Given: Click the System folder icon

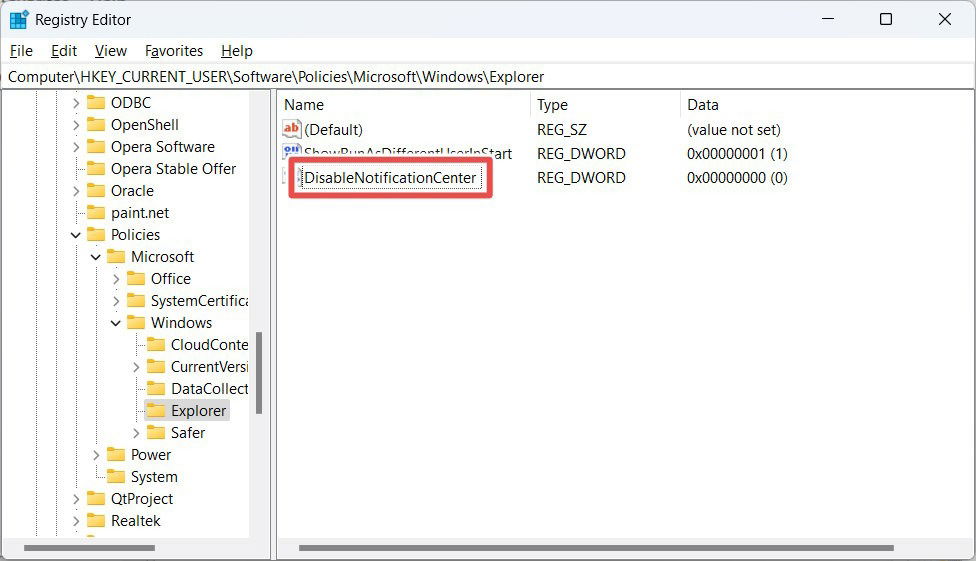Looking at the screenshot, I should pos(116,477).
